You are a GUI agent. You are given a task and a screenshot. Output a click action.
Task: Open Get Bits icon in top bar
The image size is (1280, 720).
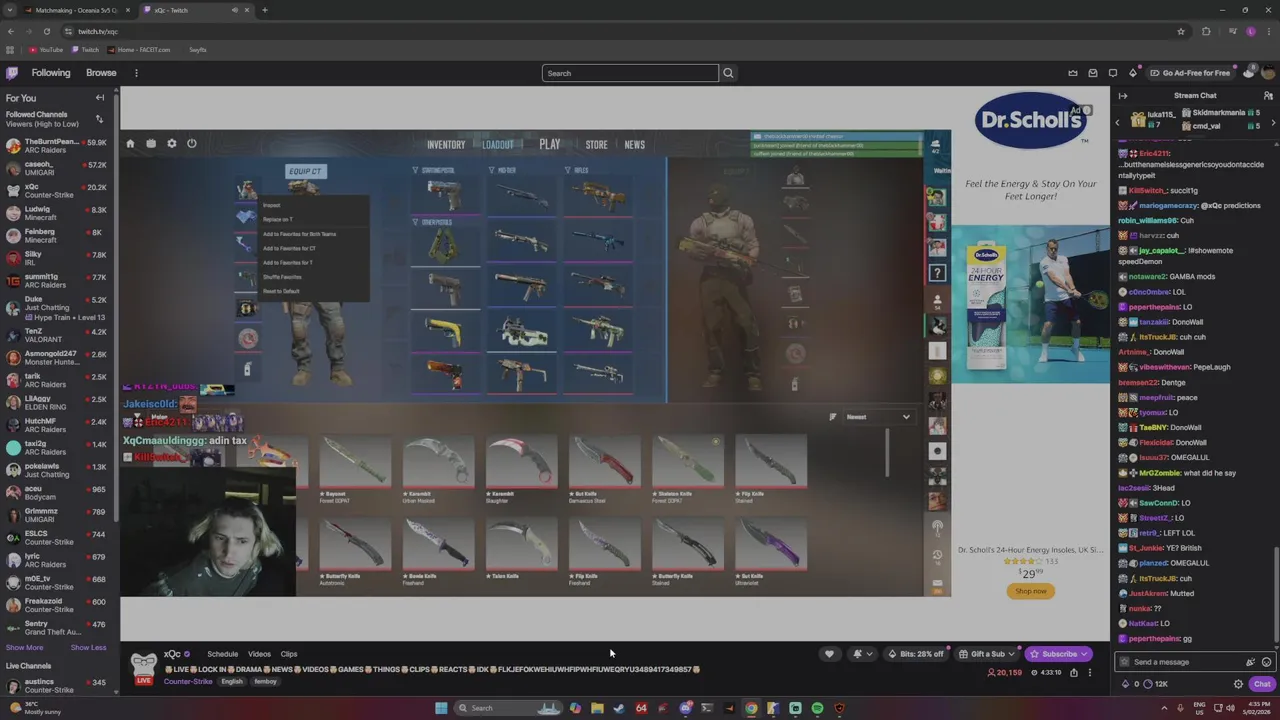point(1133,73)
